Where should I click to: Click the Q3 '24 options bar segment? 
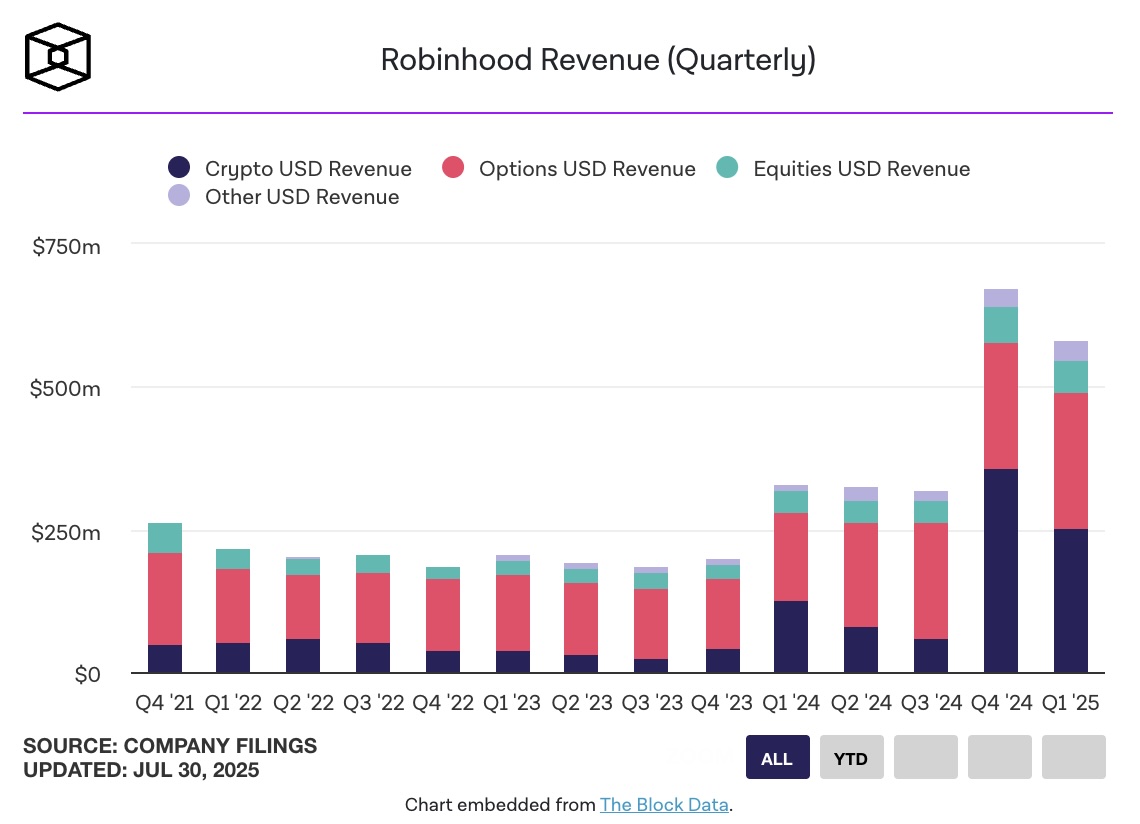(931, 581)
